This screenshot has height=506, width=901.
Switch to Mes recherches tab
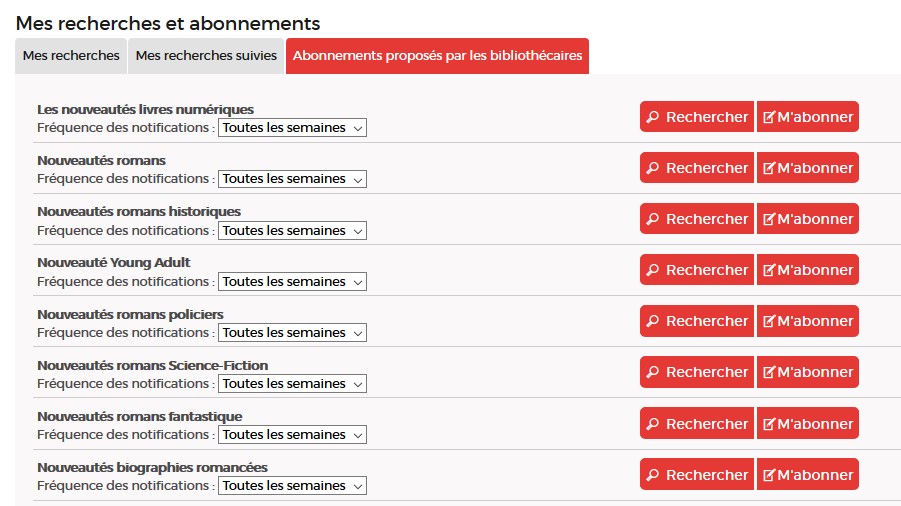pos(71,56)
